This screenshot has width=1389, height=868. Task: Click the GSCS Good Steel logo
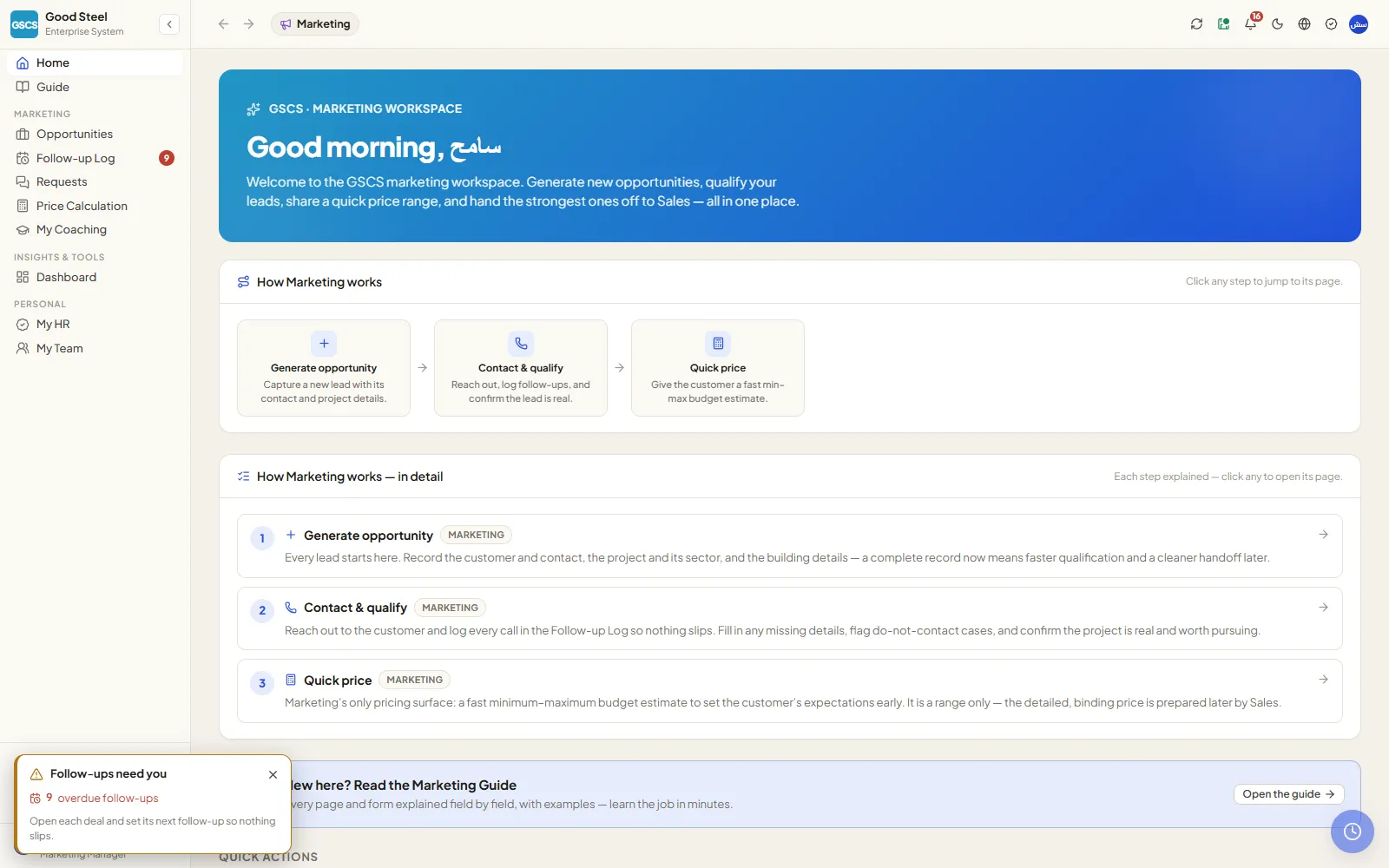point(24,24)
